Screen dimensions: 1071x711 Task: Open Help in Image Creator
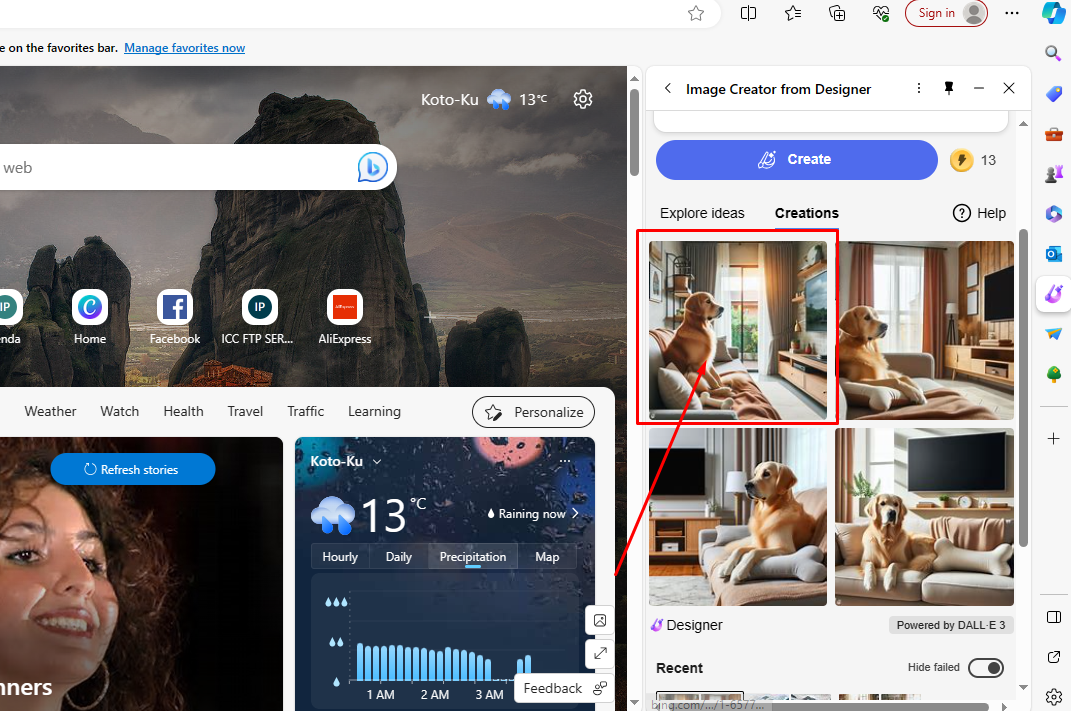coord(979,213)
